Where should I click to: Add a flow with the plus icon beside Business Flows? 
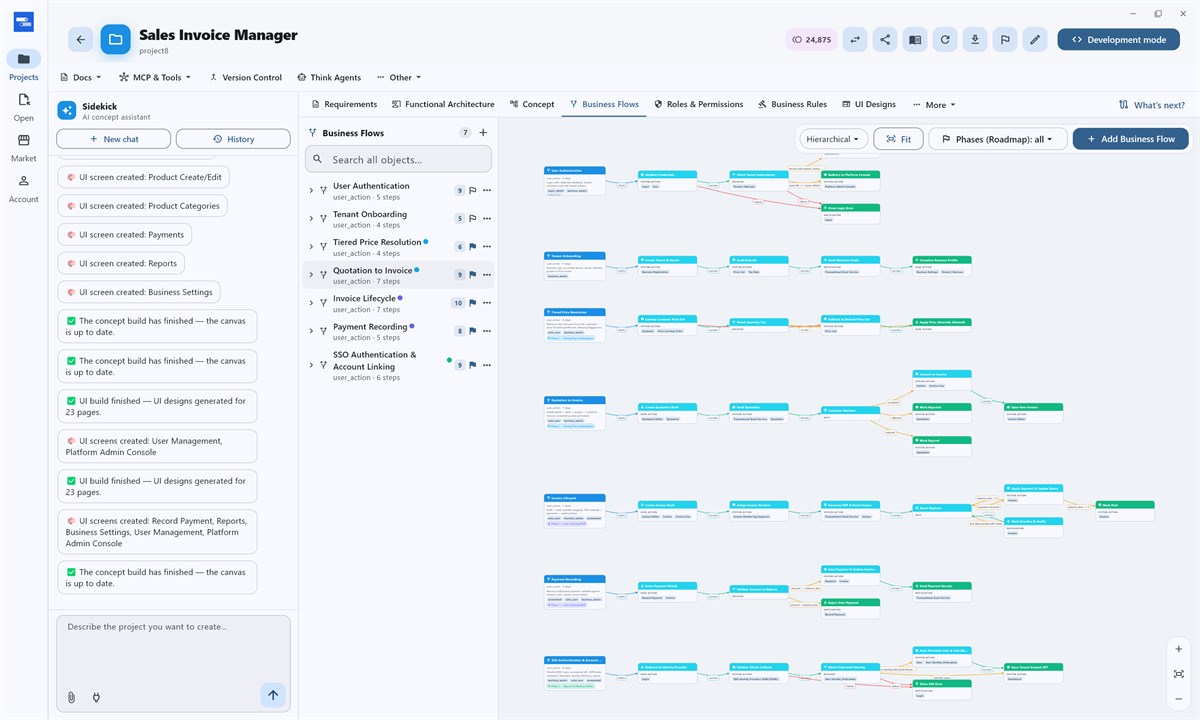pos(483,133)
